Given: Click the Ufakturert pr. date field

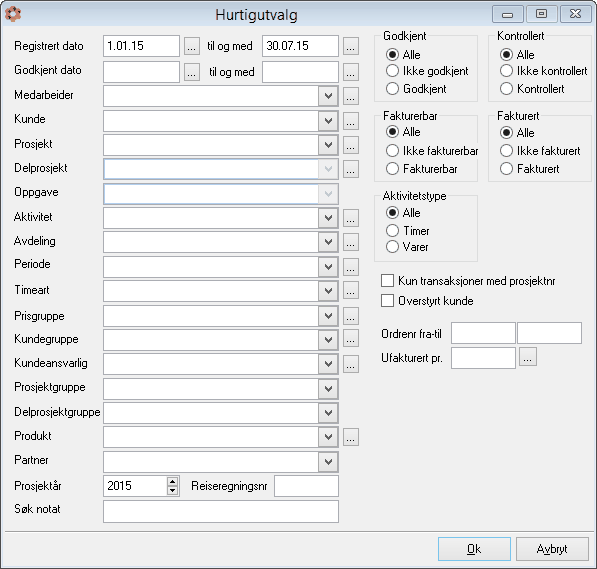Looking at the screenshot, I should pyautogui.click(x=483, y=358).
